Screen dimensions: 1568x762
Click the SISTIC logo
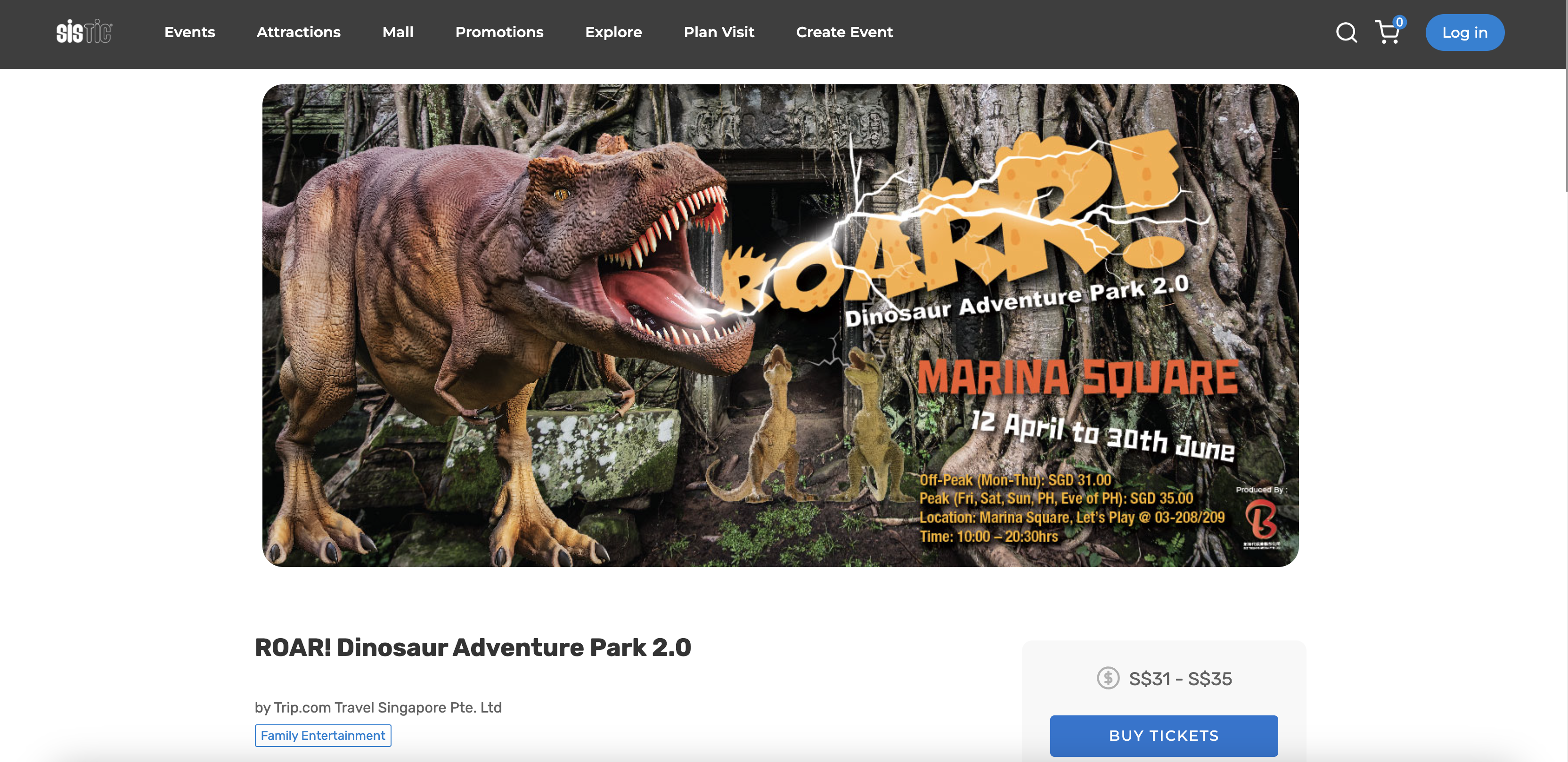coord(84,32)
